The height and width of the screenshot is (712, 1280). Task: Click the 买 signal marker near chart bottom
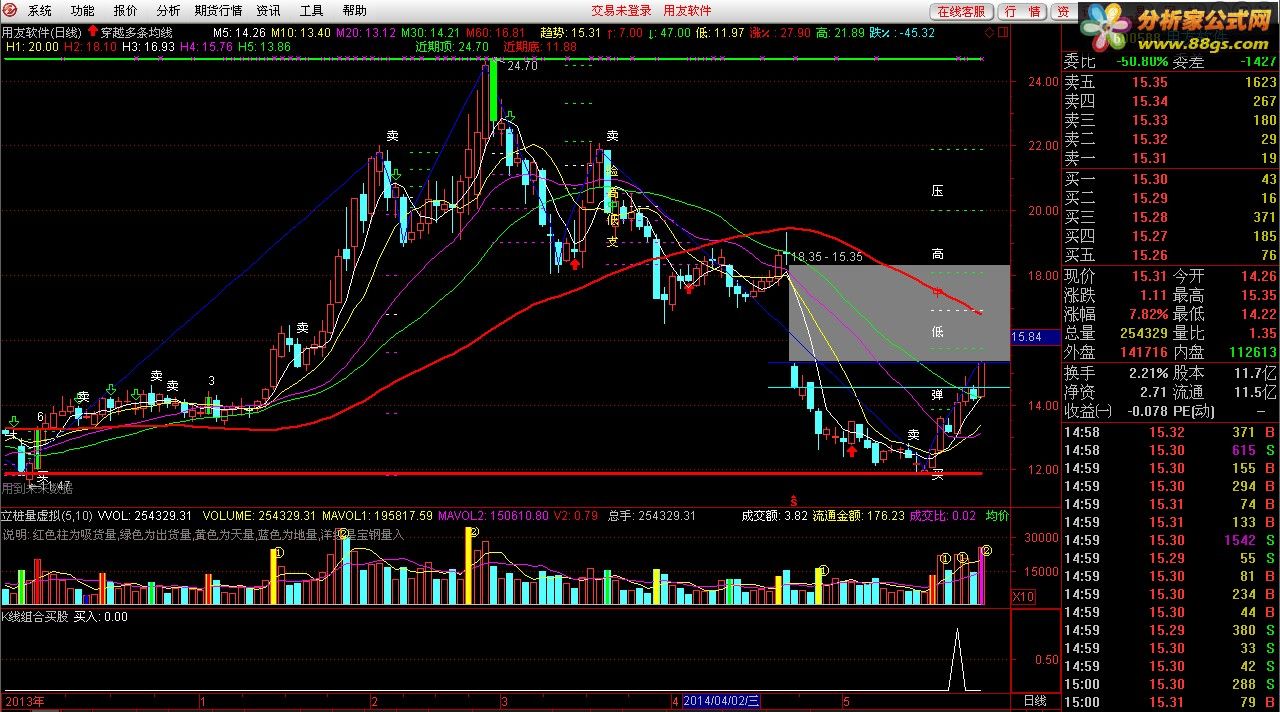938,475
